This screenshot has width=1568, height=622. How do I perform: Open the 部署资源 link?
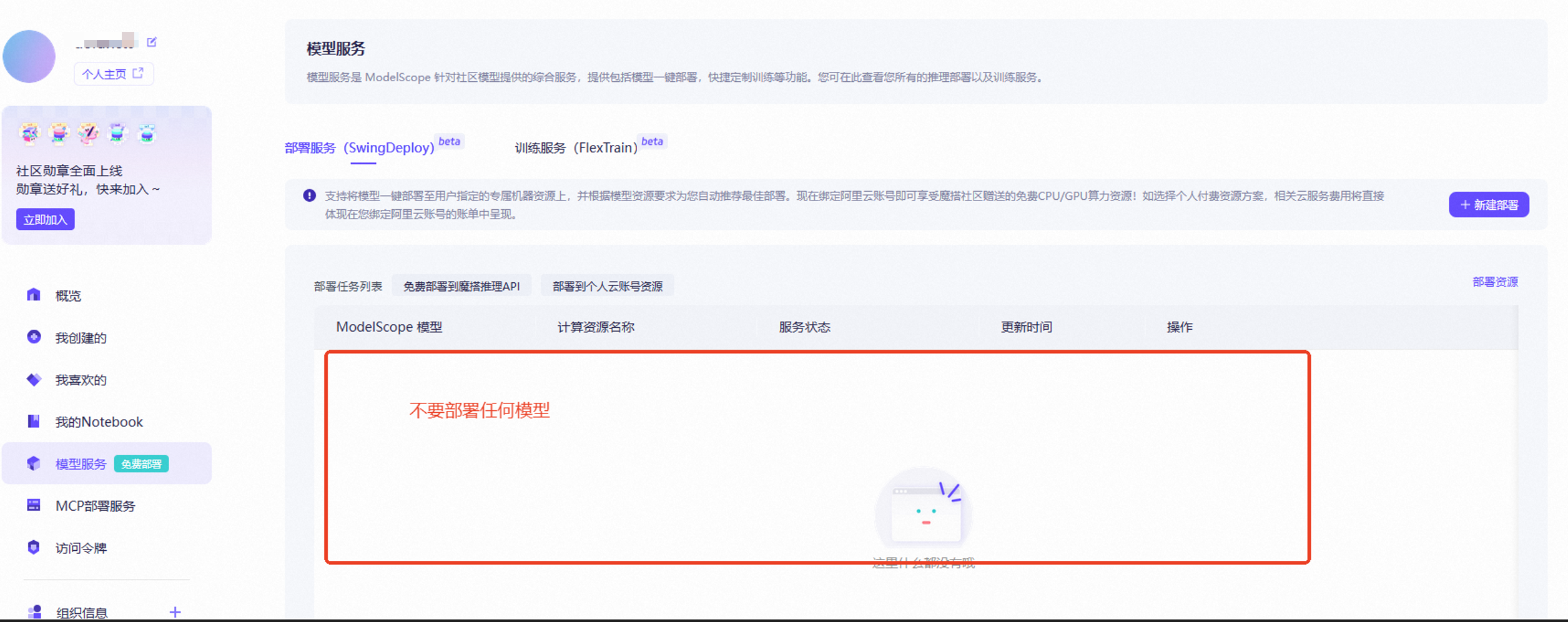click(x=1494, y=282)
